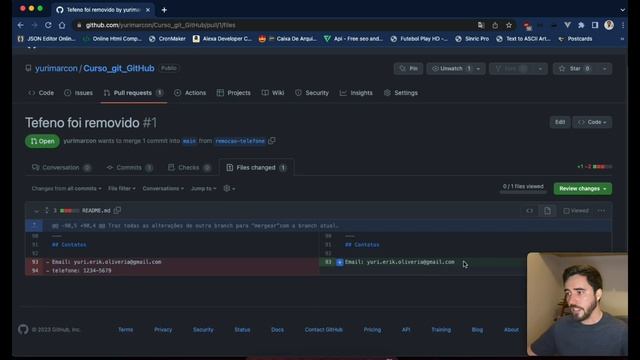
Task: Copy the remocao-telefone branch name icon
Action: click(x=272, y=140)
